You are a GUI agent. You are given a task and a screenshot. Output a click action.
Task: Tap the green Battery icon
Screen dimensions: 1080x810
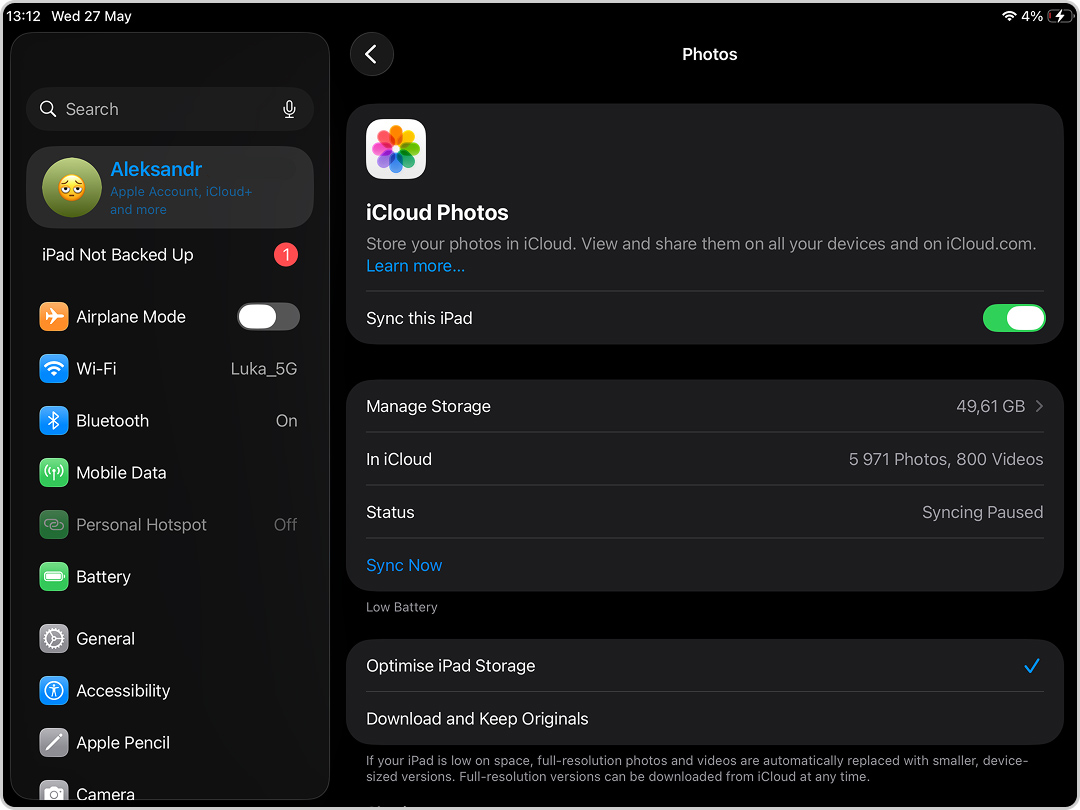click(54, 577)
